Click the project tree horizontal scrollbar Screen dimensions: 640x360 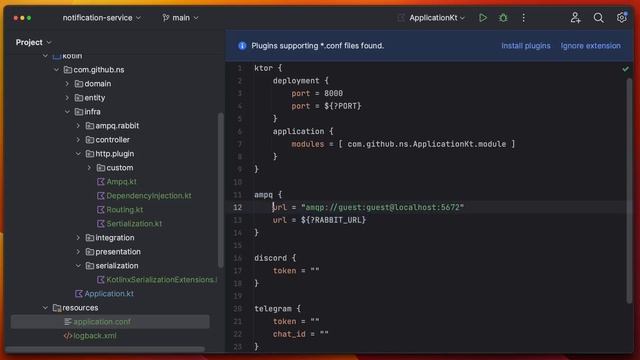tap(105, 349)
